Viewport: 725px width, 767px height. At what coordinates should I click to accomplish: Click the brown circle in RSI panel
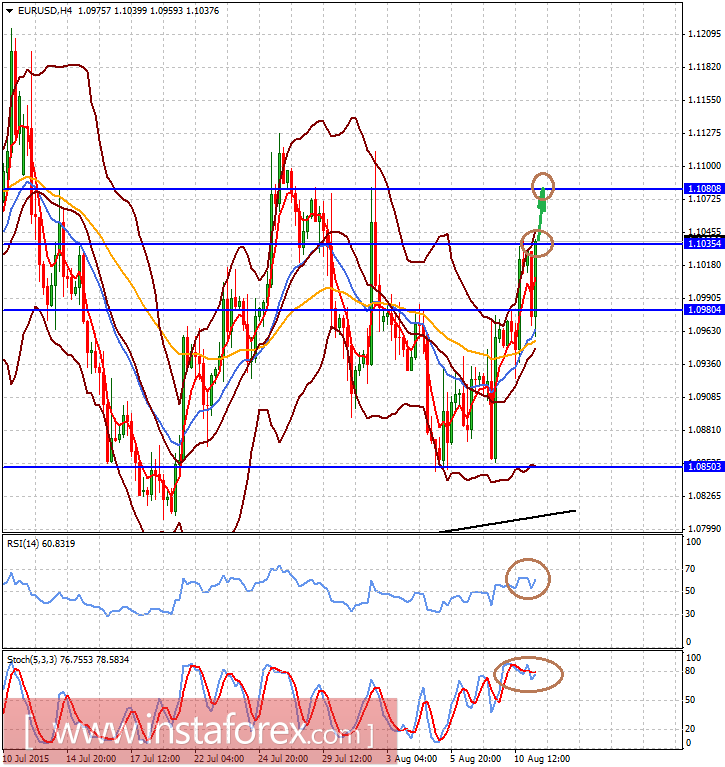click(528, 578)
